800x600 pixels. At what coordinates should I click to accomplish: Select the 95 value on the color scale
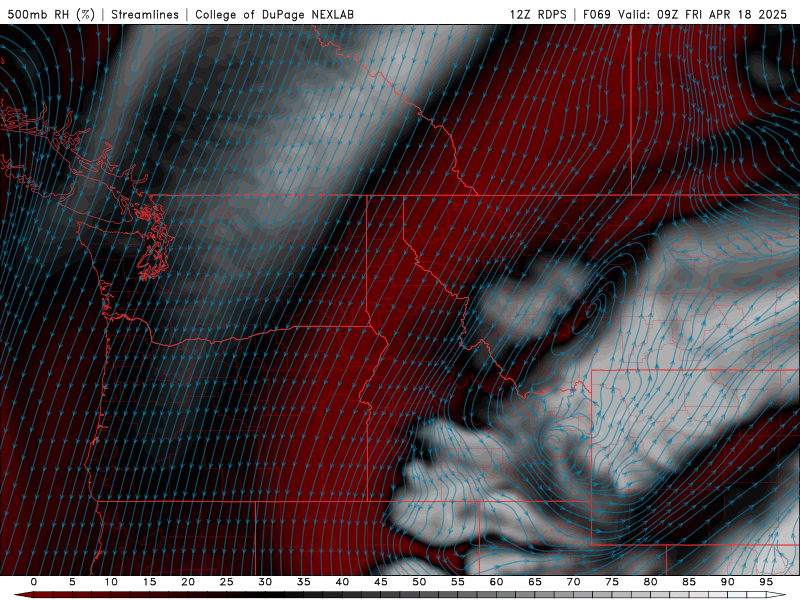[766, 582]
